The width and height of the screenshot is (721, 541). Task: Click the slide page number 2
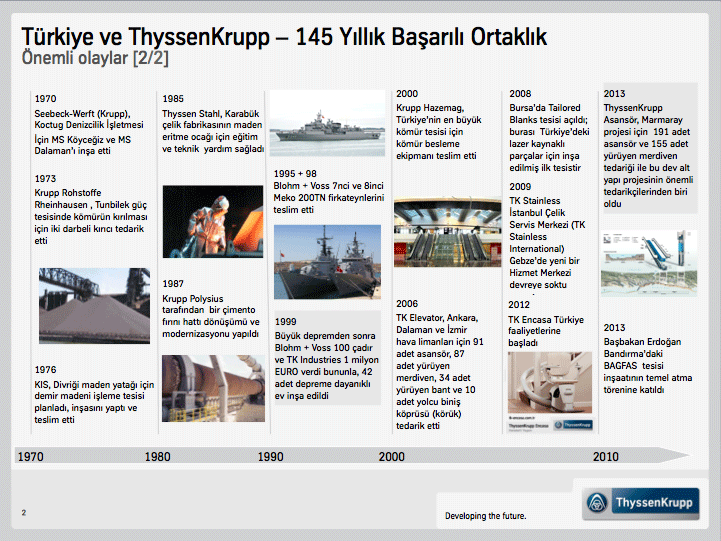(x=24, y=513)
